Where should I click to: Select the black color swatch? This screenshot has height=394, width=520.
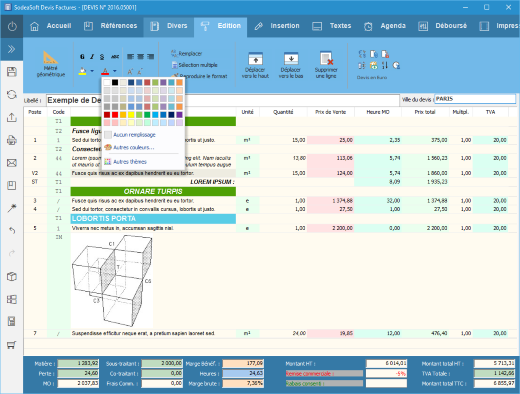(115, 82)
